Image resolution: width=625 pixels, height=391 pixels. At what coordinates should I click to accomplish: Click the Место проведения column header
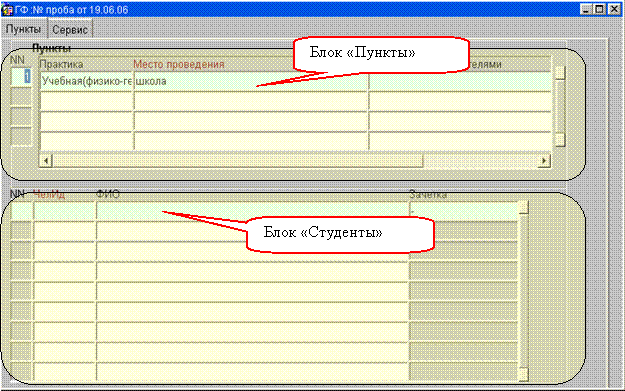click(179, 64)
